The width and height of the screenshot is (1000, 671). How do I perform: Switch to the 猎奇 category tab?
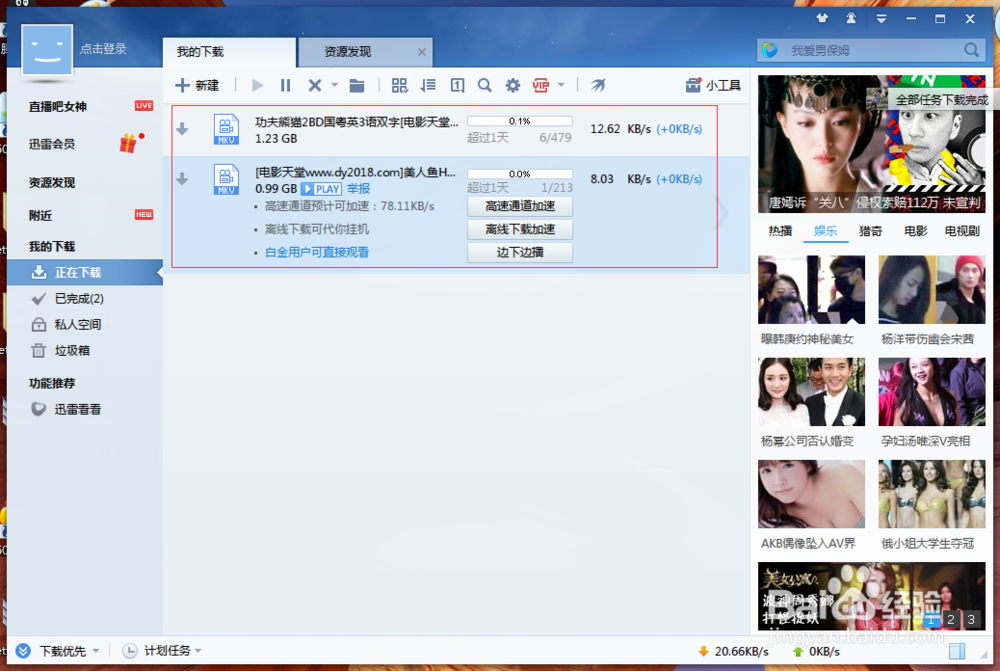tap(871, 231)
